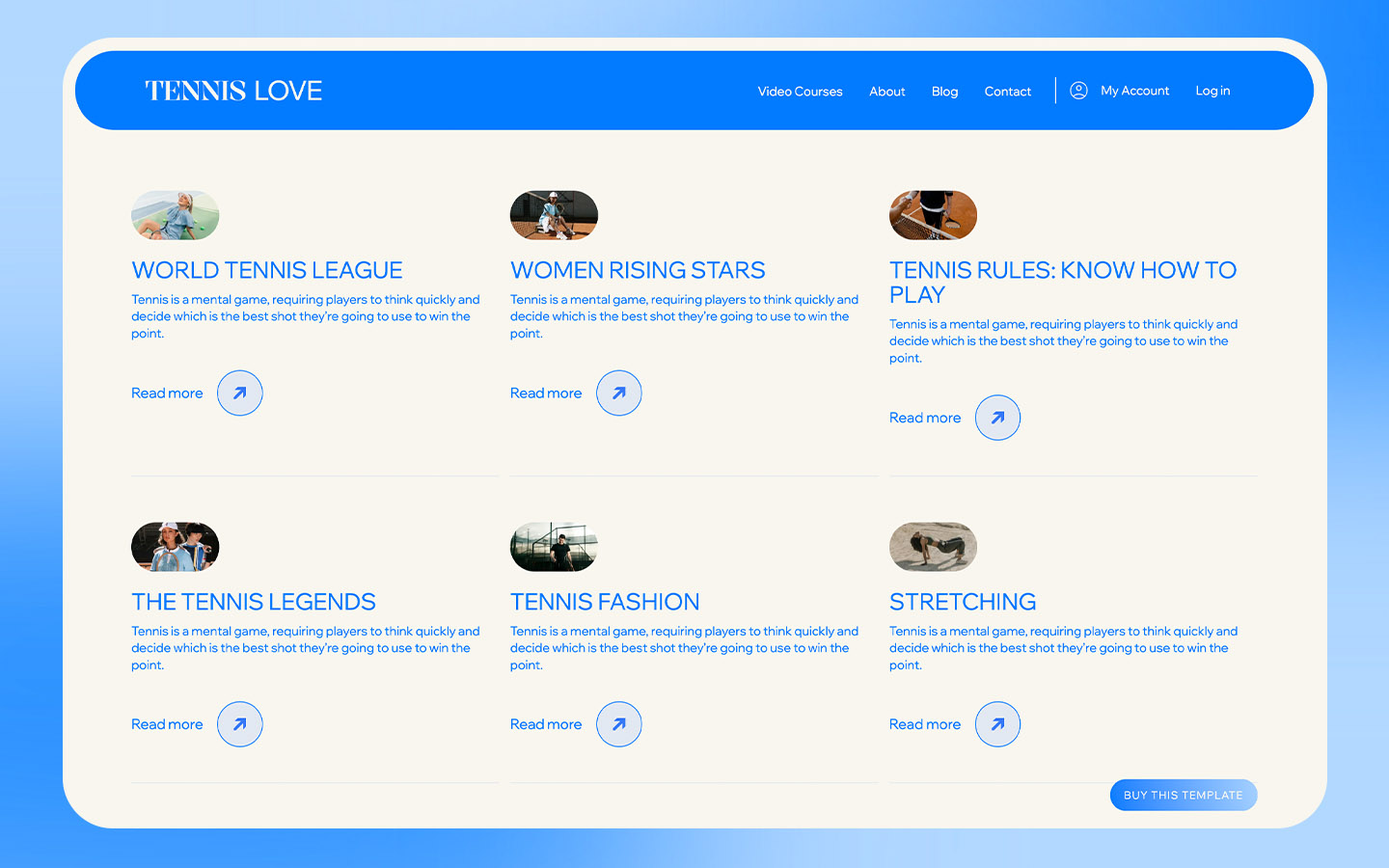Viewport: 1389px width, 868px height.
Task: Click the Log in button
Action: tap(1212, 90)
